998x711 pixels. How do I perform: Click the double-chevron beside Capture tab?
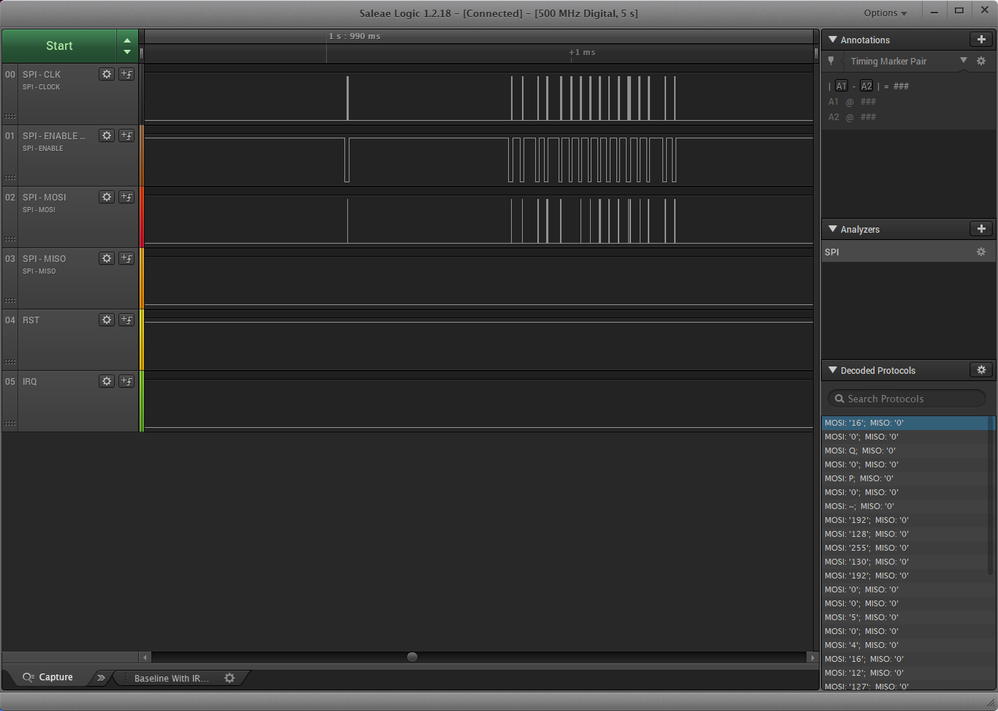tap(101, 678)
